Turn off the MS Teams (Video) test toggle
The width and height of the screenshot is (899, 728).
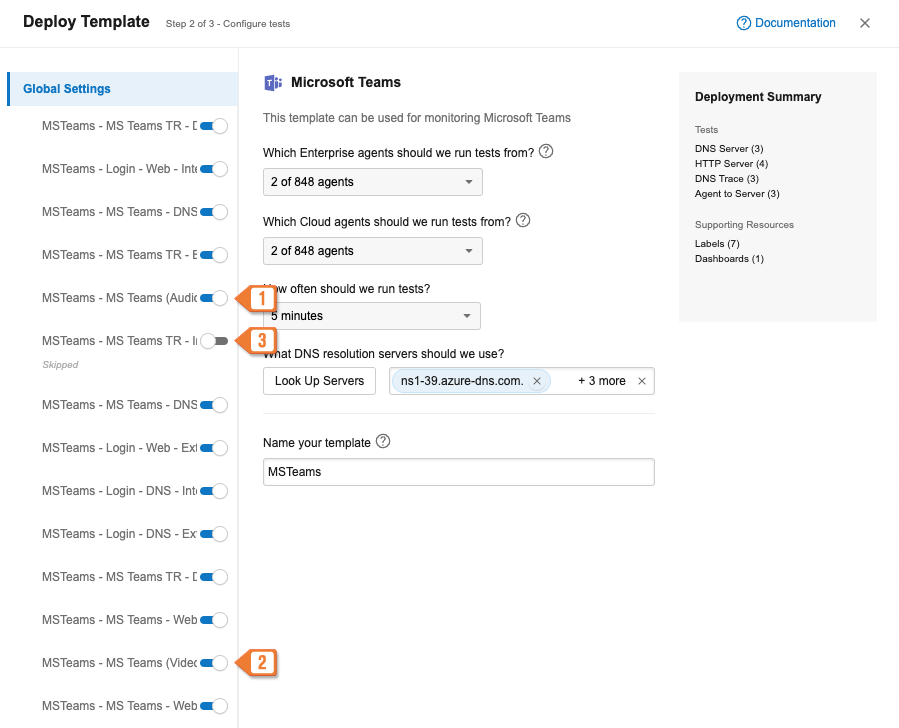tap(214, 663)
